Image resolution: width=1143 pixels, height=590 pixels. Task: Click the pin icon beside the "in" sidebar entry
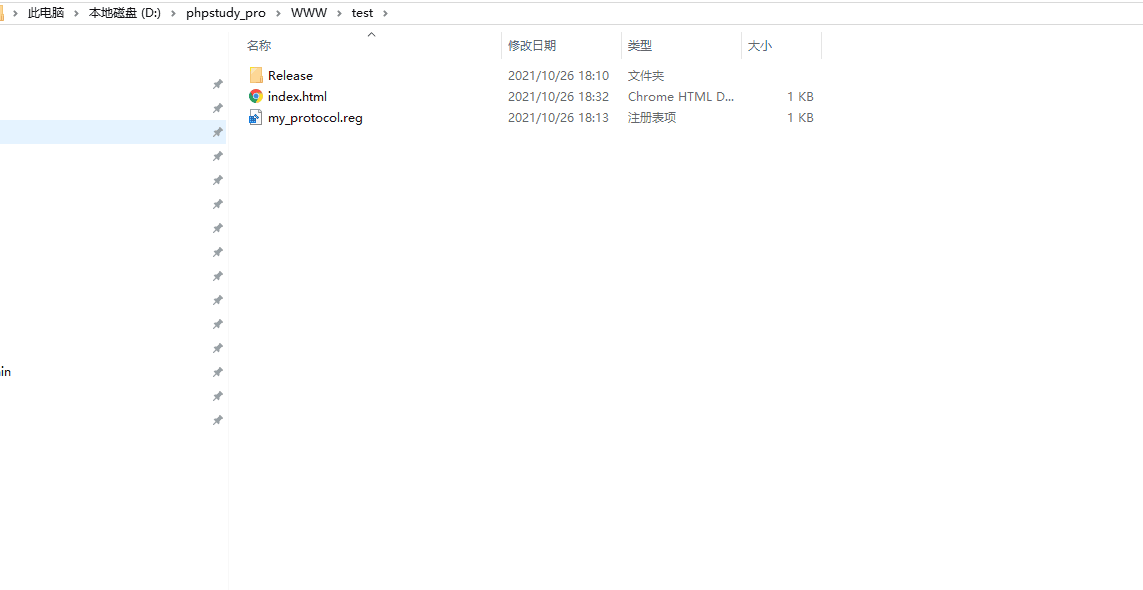[x=217, y=372]
